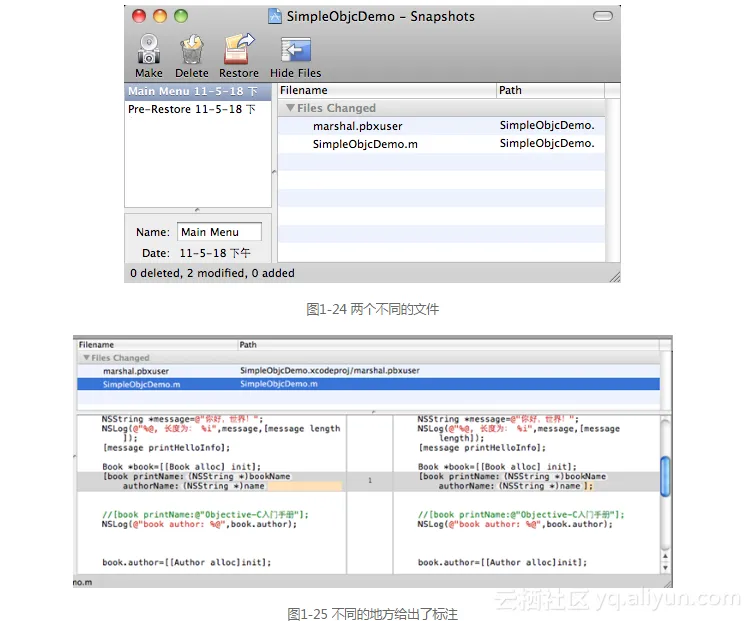Select the Main Menu 11-5-18 snapshot
This screenshot has height=621, width=752.
click(198, 92)
